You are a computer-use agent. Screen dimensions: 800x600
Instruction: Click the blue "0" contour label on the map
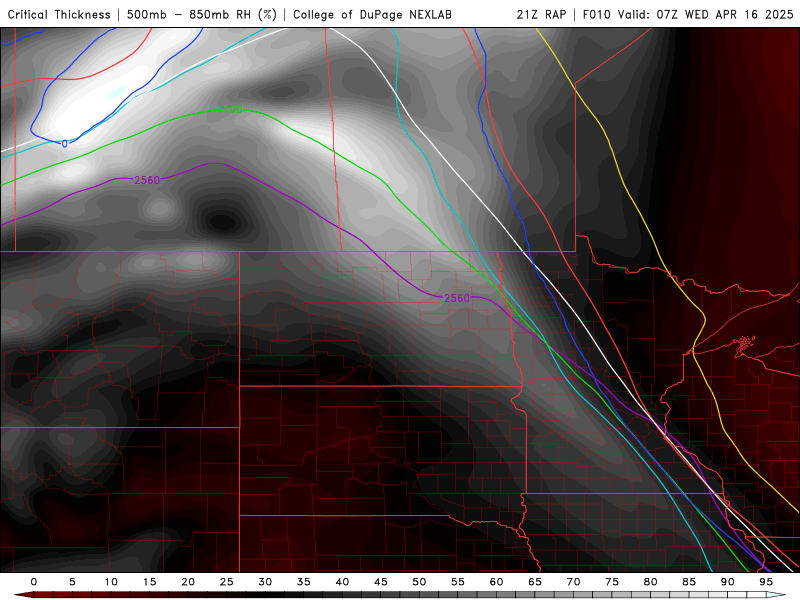64,144
